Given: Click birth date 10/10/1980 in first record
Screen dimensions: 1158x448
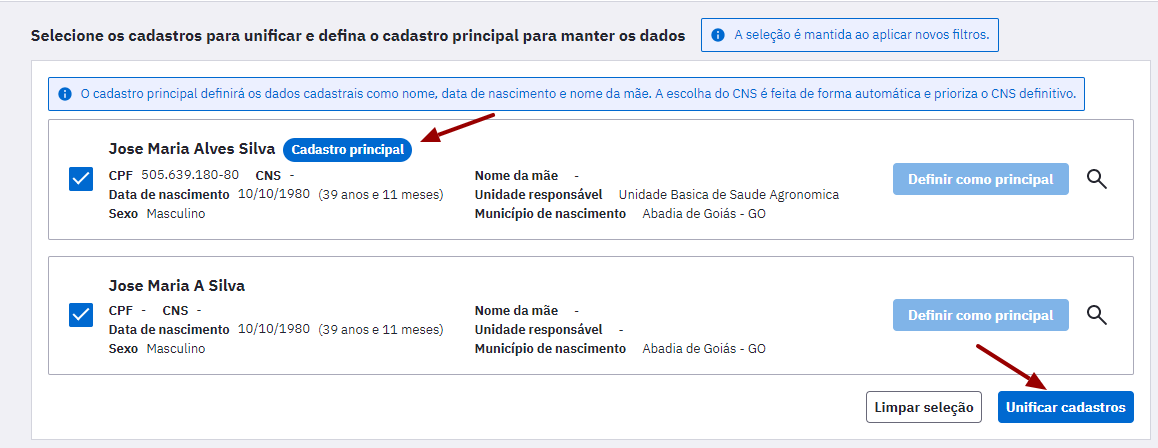Looking at the screenshot, I should (275, 194).
